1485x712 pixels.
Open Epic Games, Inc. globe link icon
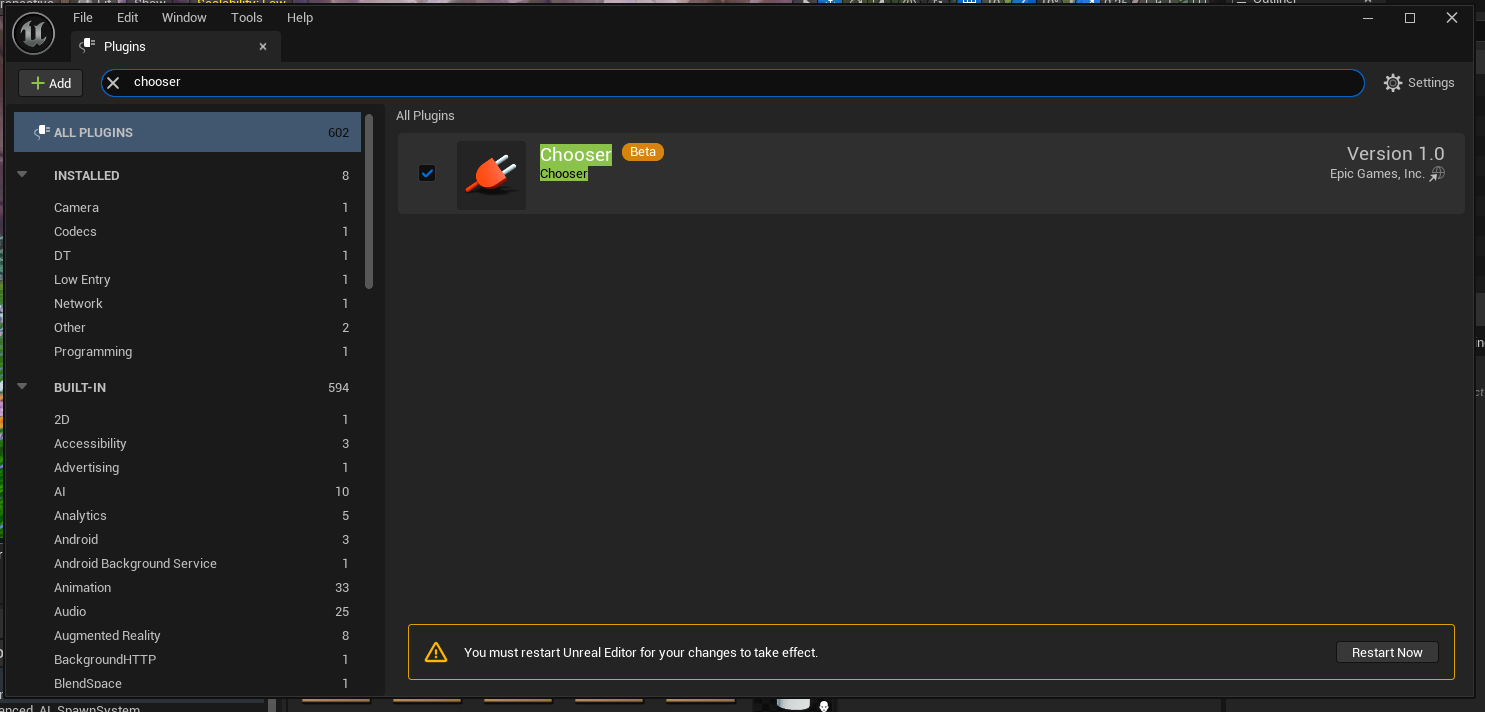pos(1437,174)
